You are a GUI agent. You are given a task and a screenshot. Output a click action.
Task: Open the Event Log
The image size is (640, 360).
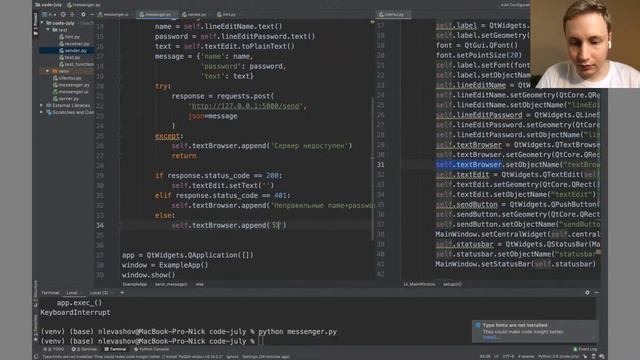585,349
